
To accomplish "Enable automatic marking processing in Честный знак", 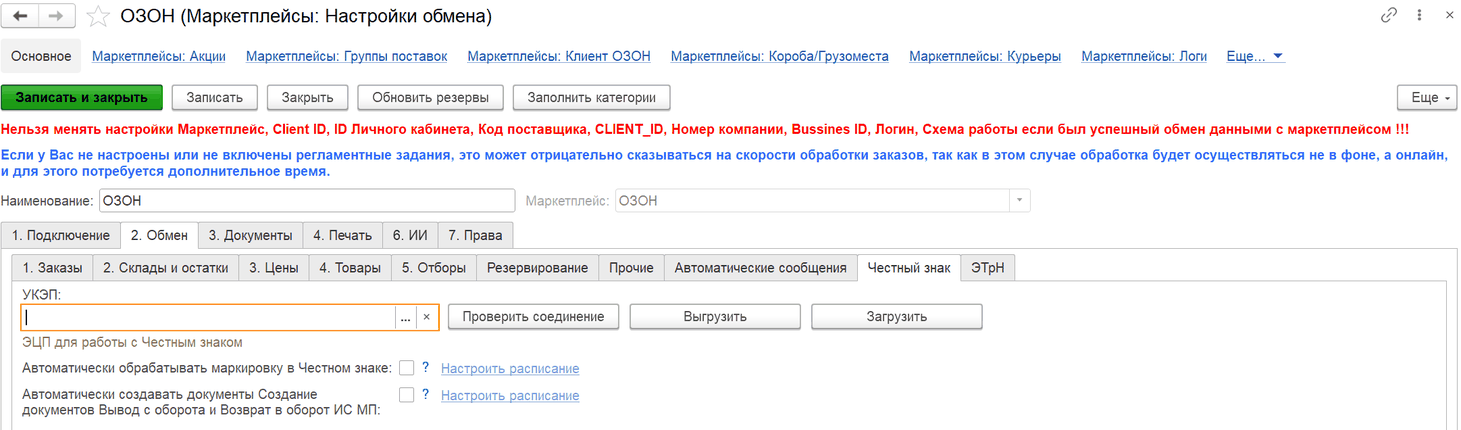I will pos(406,368).
